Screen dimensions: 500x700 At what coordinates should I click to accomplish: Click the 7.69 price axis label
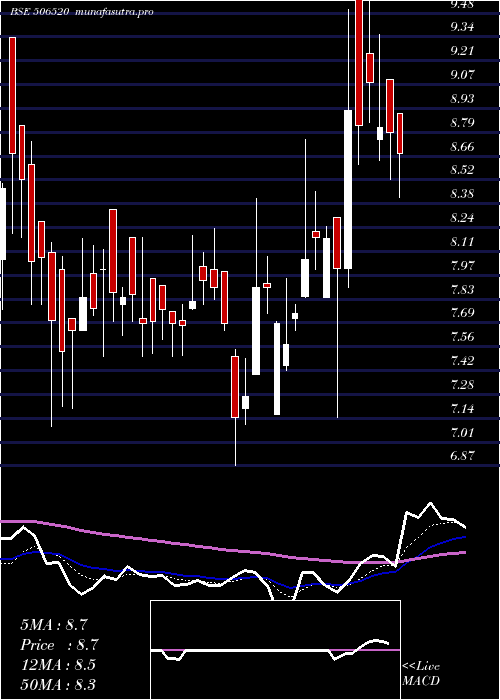pyautogui.click(x=462, y=312)
